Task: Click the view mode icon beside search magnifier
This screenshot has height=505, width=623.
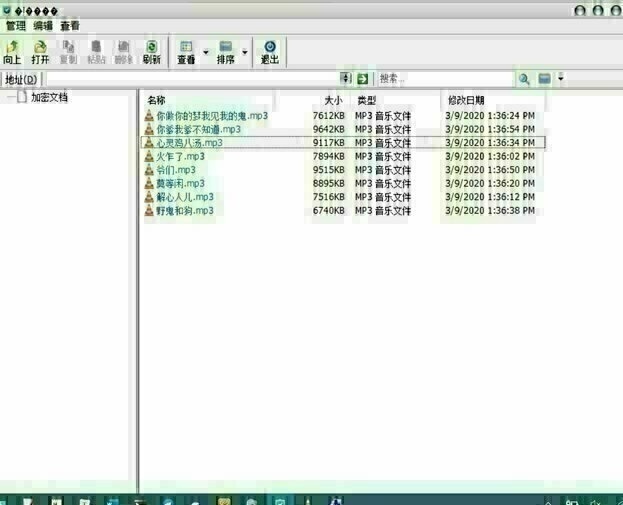Action: click(544, 79)
